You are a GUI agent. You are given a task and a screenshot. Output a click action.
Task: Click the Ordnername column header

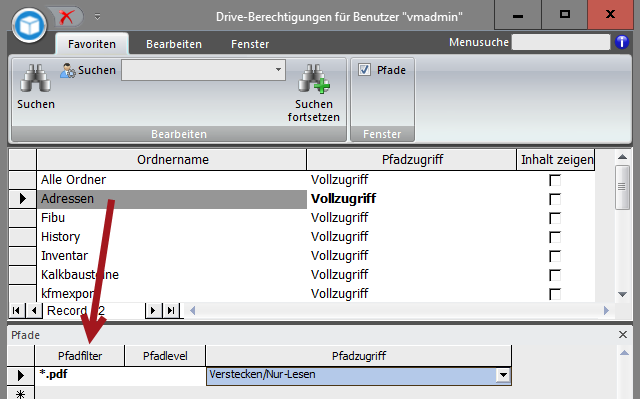(172, 160)
